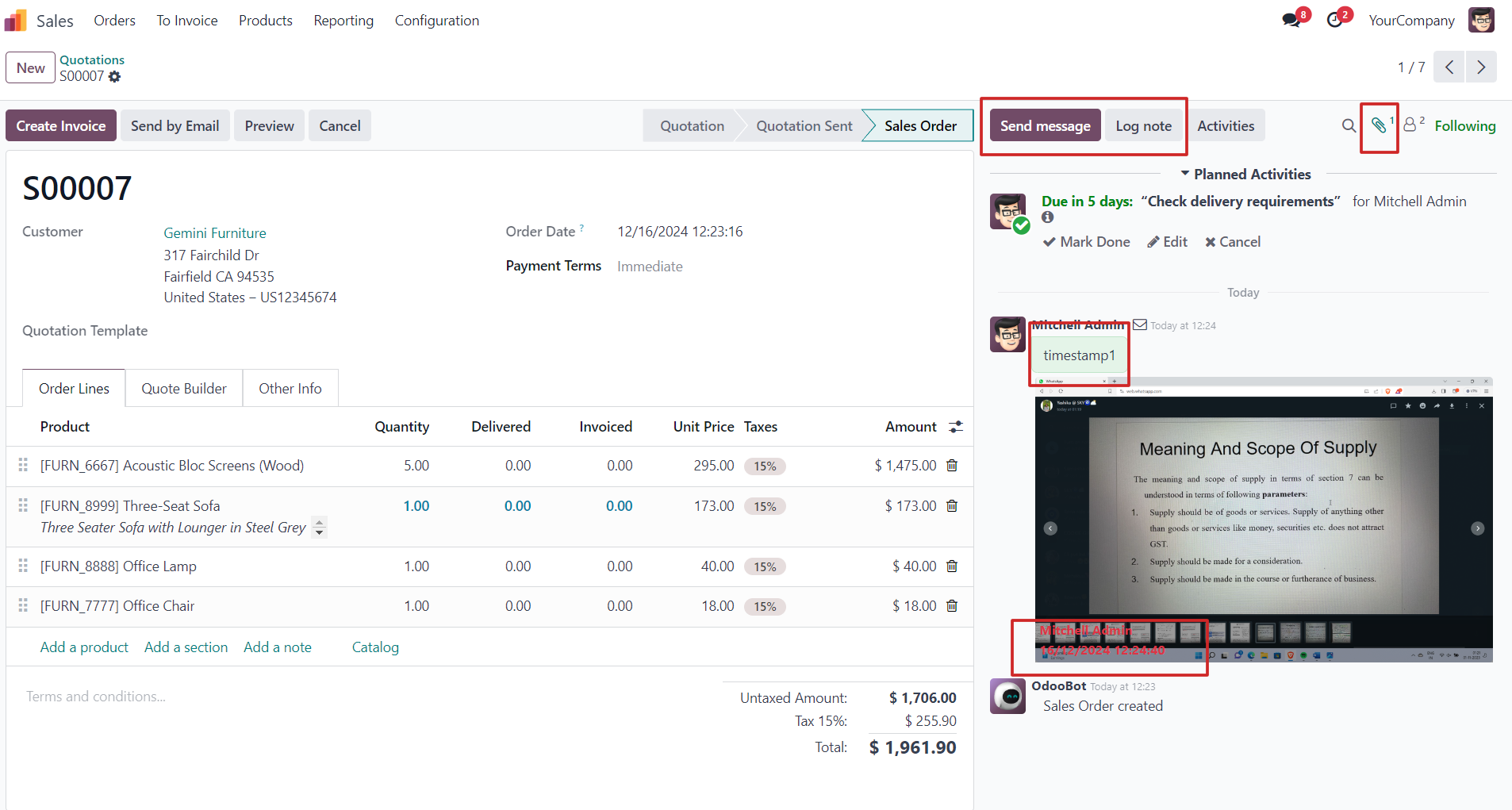1512x810 pixels.
Task: Click the Following status button
Action: 1464,125
